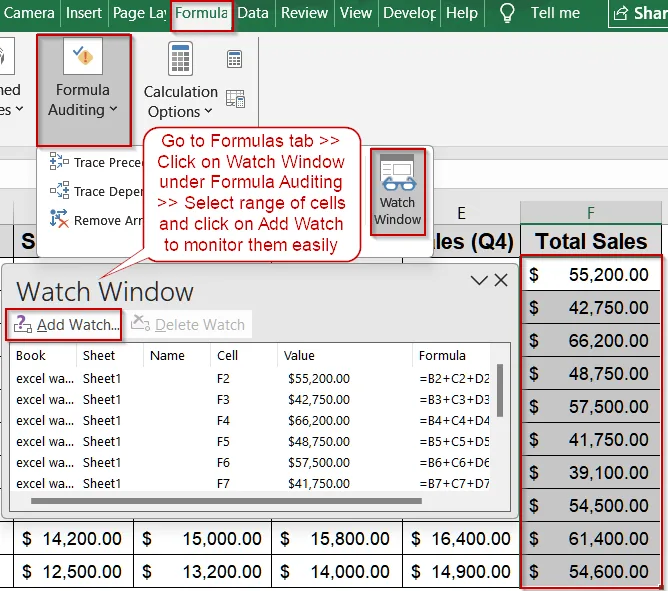Click the Share button

coord(638,14)
